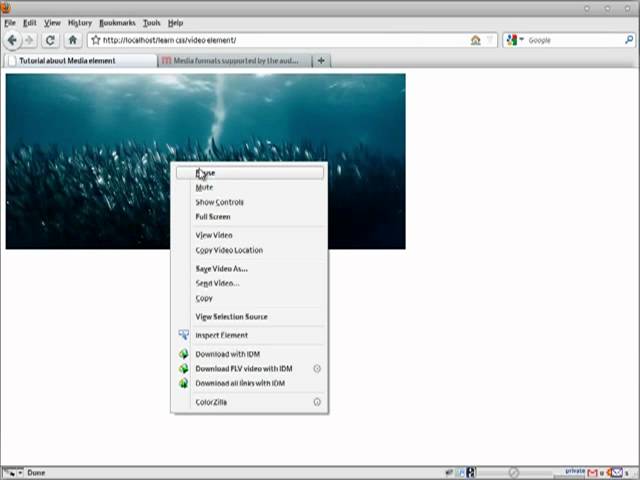Screen dimensions: 640x480
Task: Open the File menu
Action: (x=10, y=23)
